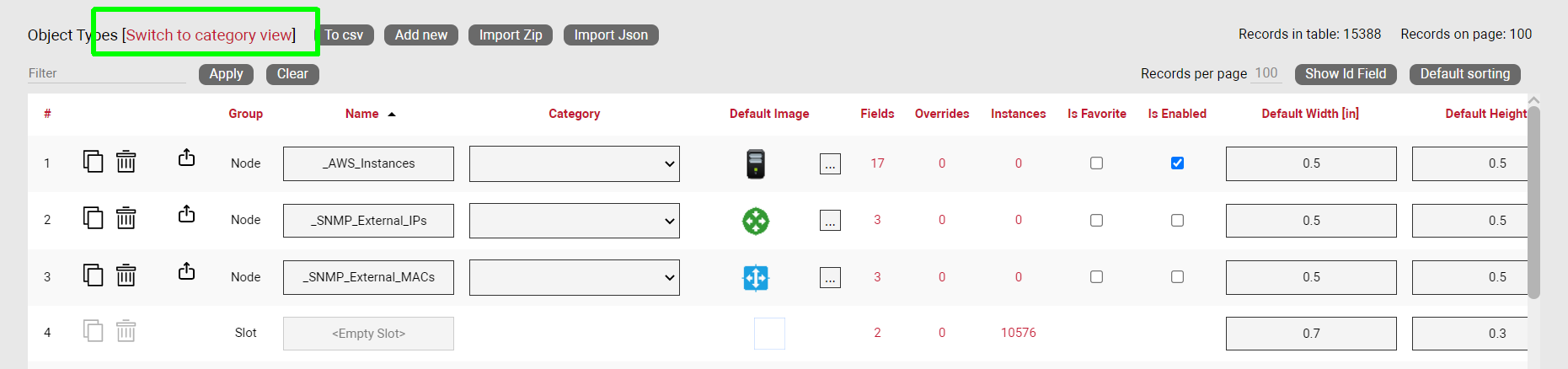The height and width of the screenshot is (369, 1568).
Task: Expand Category dropdown for _SNMP_External_IPs
Action: tap(574, 221)
